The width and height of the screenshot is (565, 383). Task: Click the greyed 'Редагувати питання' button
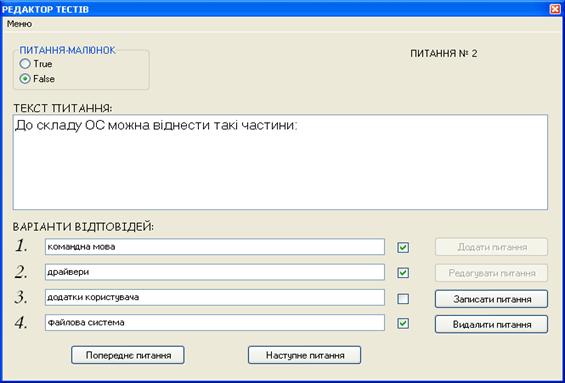pos(491,273)
